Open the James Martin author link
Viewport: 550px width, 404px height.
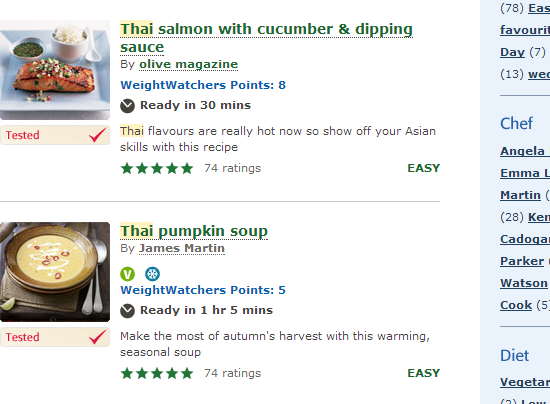(182, 248)
